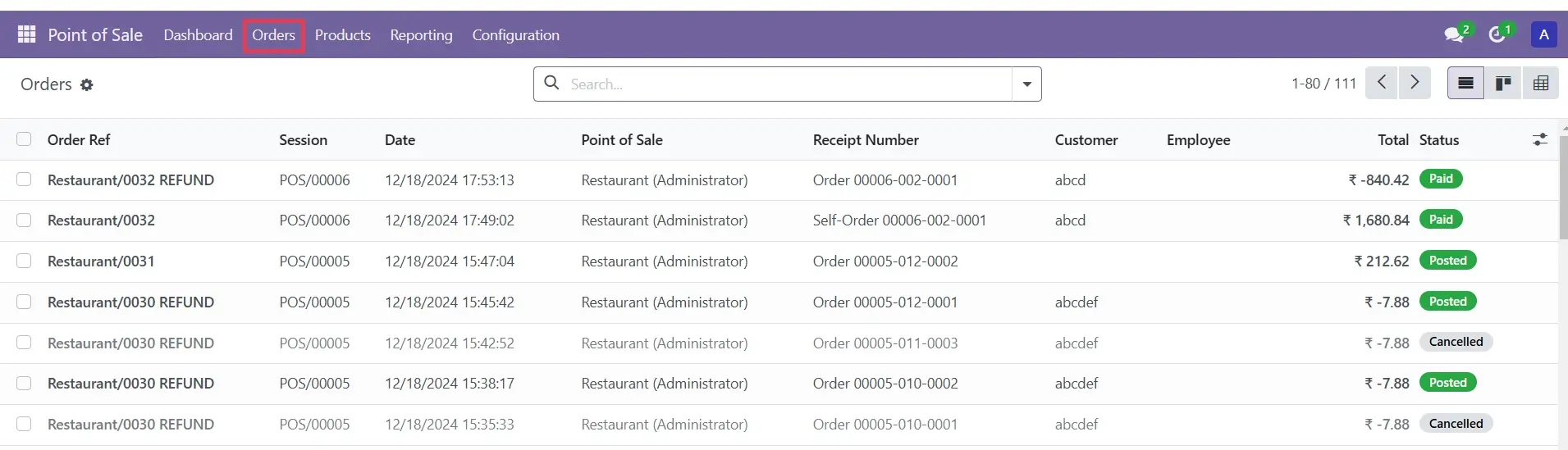Open the Reporting menu
This screenshot has height=450, width=1568.
[x=421, y=35]
